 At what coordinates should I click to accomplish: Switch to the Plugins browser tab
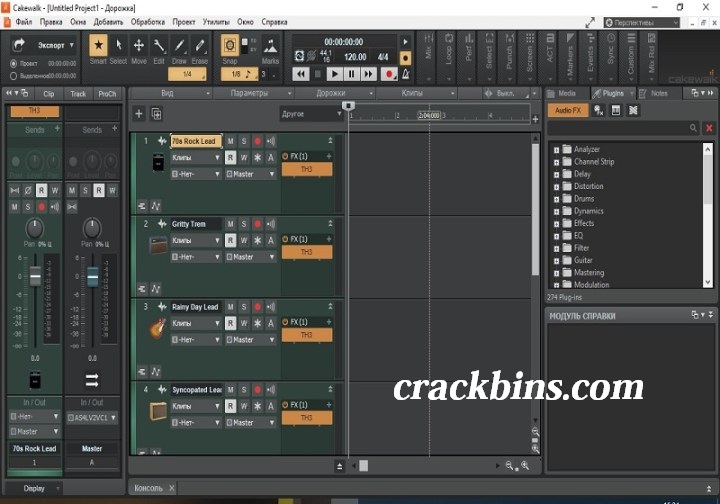click(x=613, y=93)
